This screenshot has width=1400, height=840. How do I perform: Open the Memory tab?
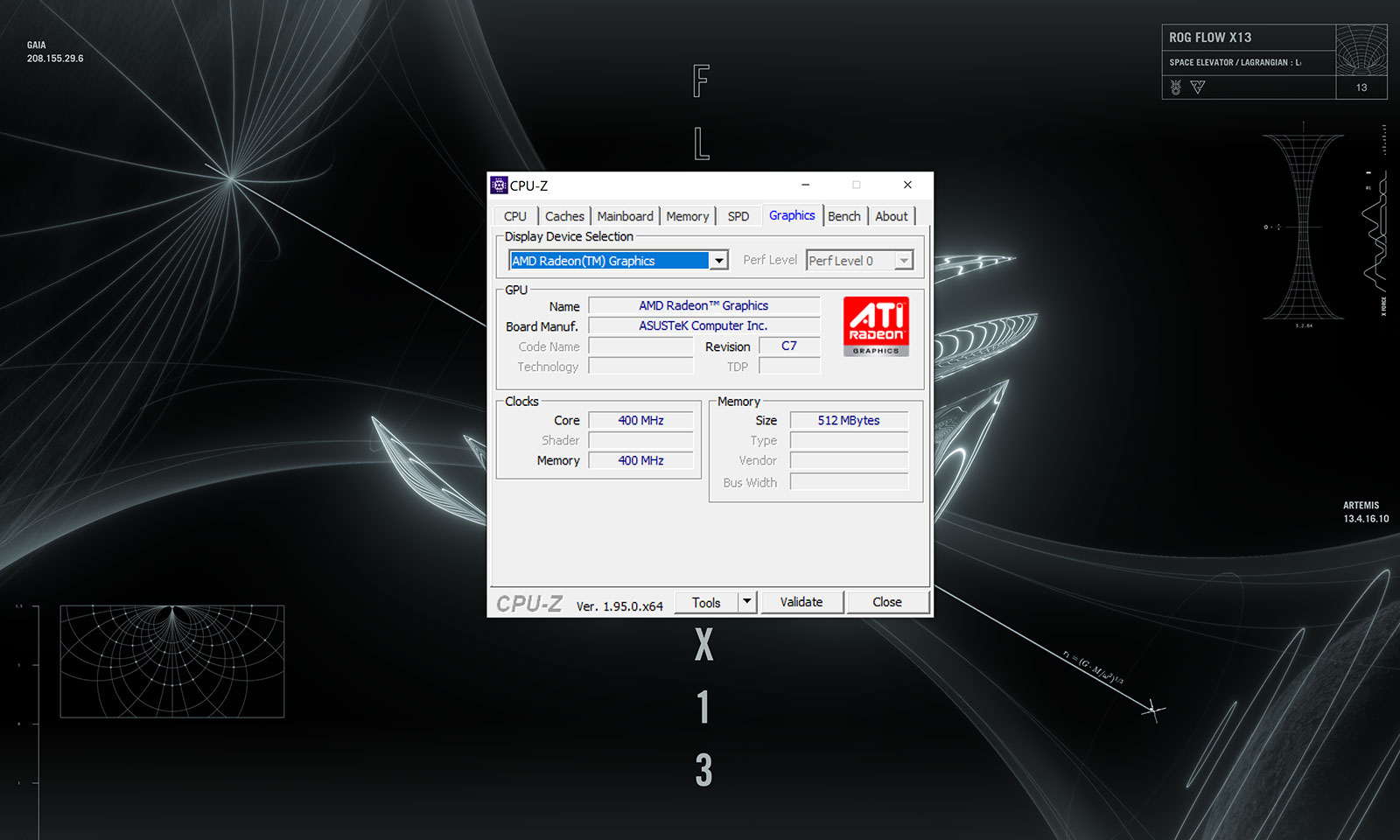pyautogui.click(x=687, y=216)
